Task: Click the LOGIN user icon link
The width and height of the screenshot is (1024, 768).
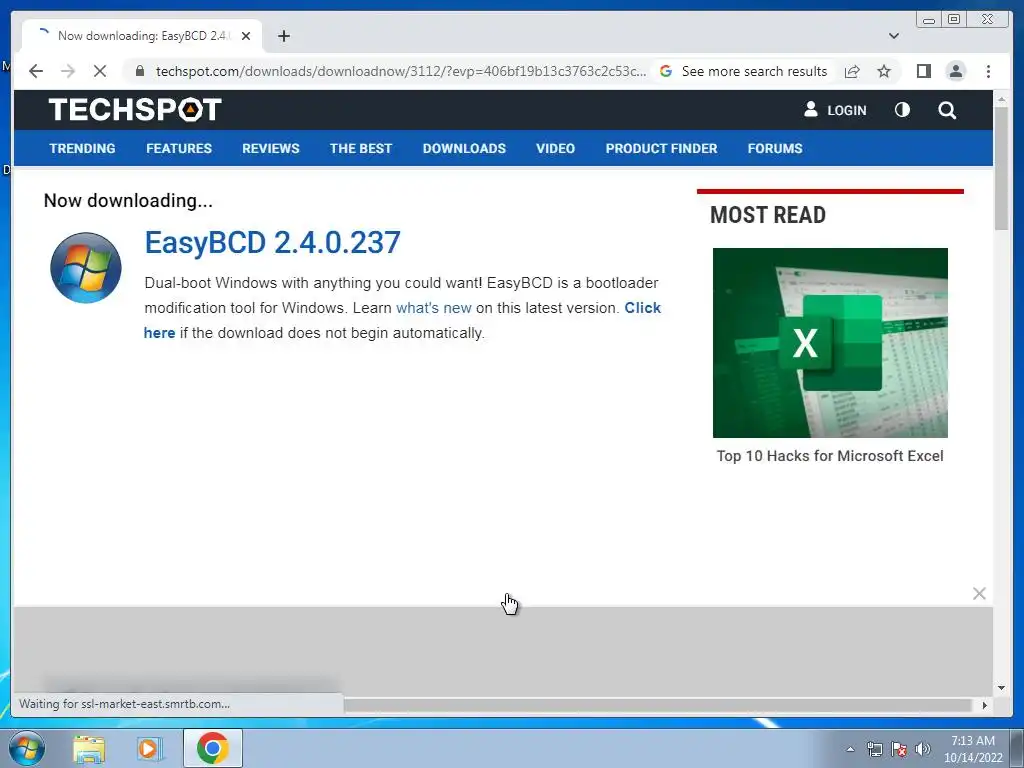Action: click(x=835, y=110)
